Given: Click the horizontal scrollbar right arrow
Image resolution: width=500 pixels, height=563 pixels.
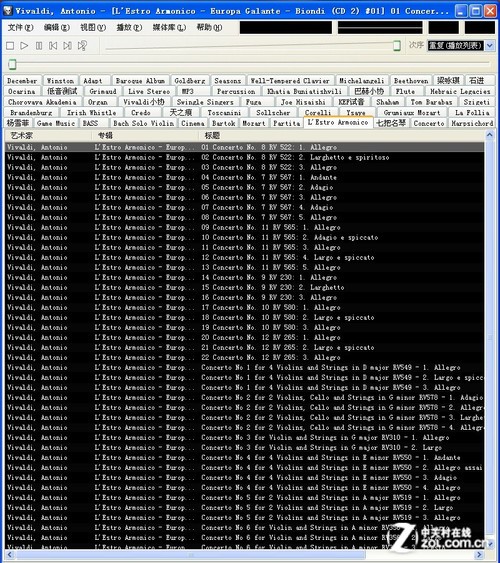Looking at the screenshot, I should [479, 554].
